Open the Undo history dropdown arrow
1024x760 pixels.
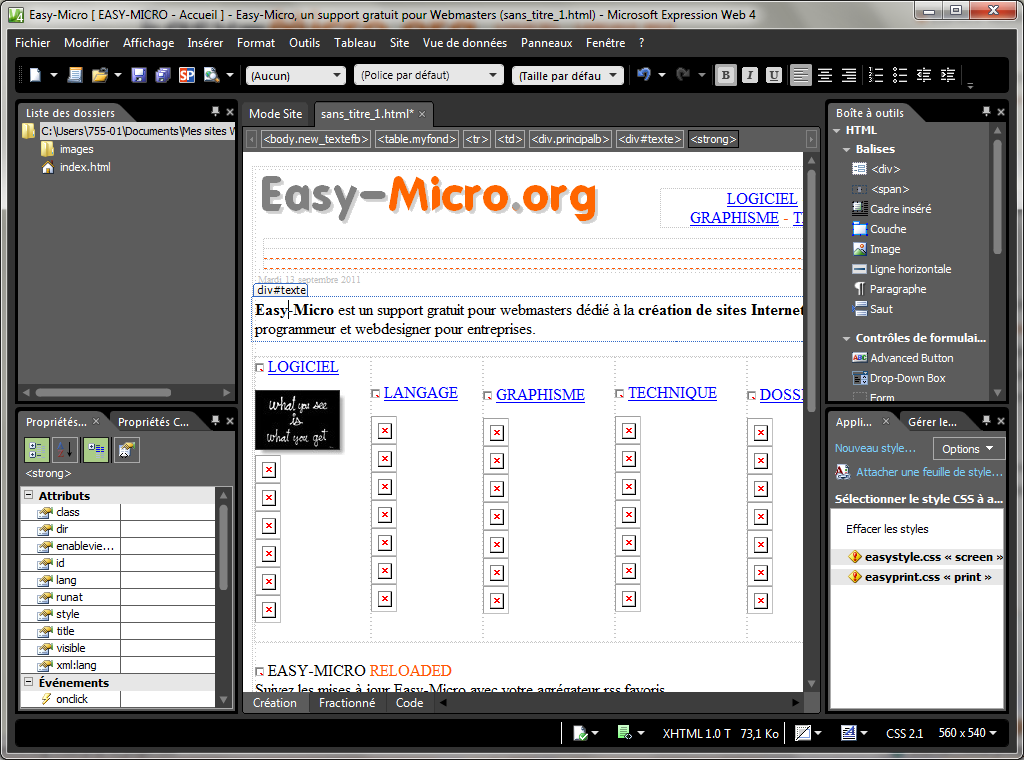tap(662, 75)
